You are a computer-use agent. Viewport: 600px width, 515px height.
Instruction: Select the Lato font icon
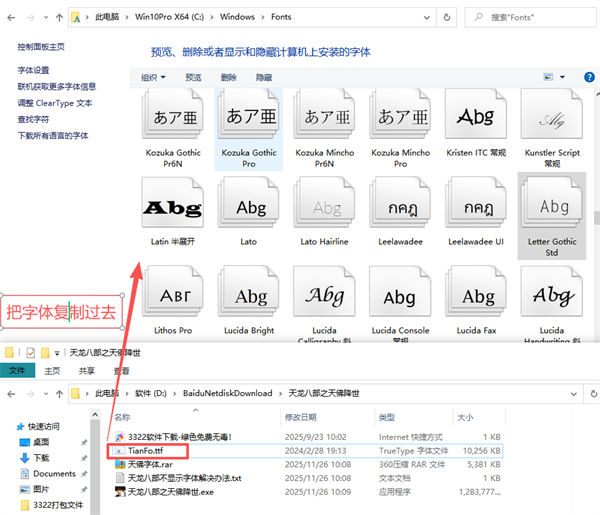[249, 203]
